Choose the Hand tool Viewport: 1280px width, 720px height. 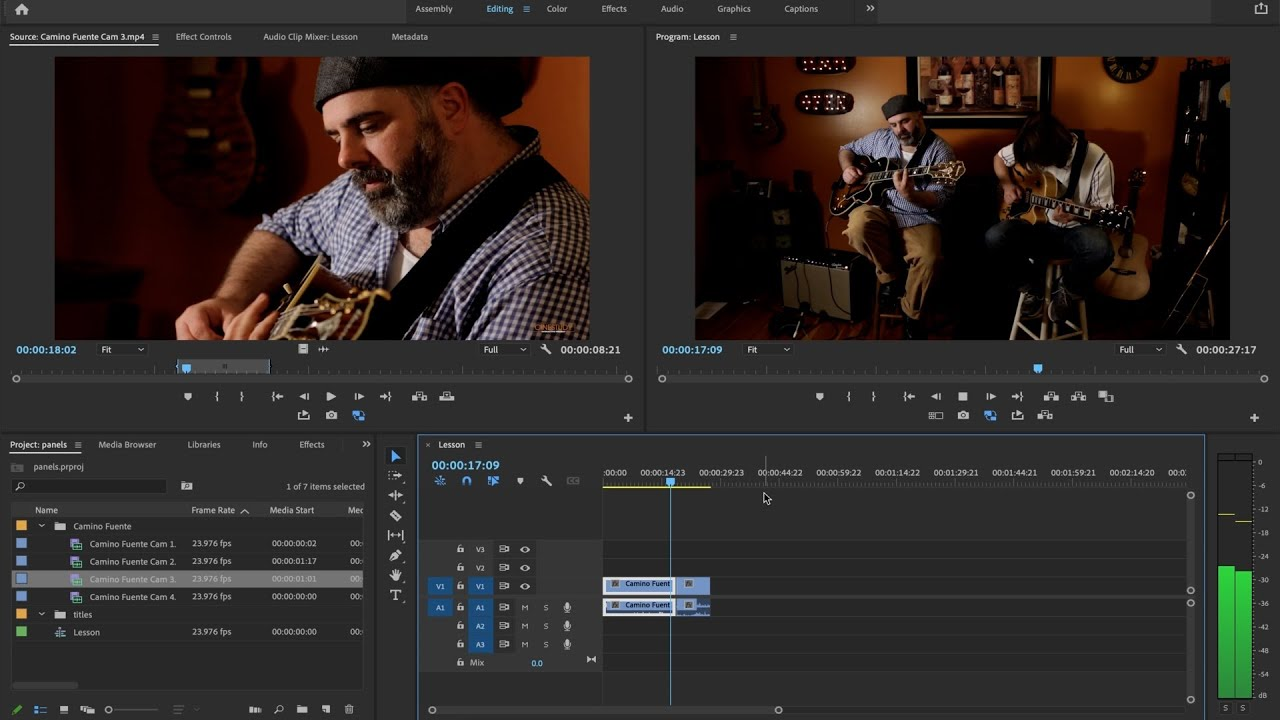395,575
